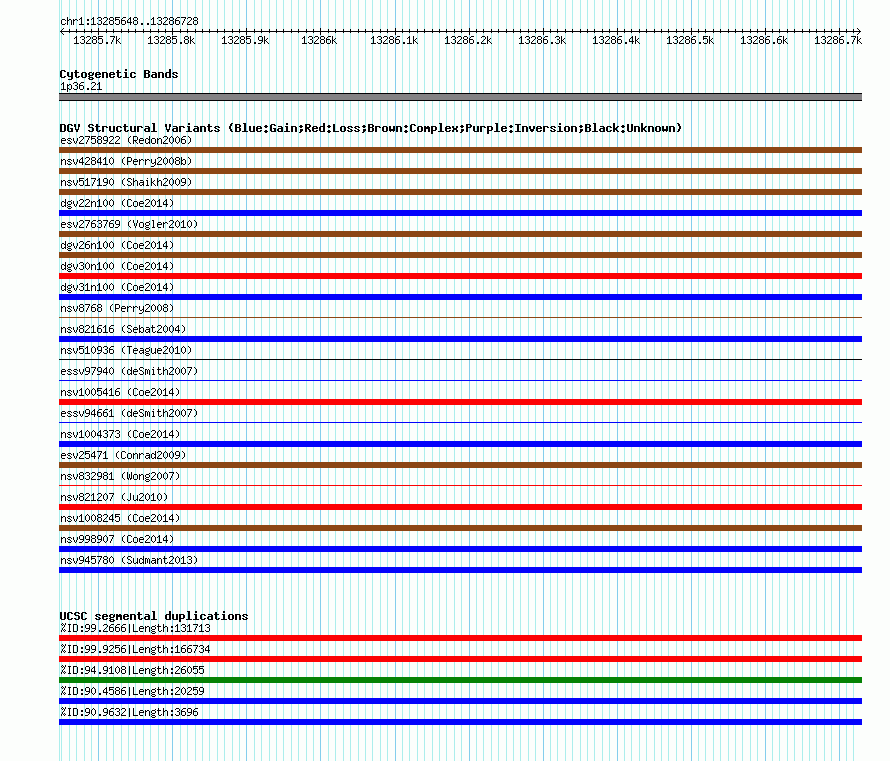Image resolution: width=890 pixels, height=761 pixels.
Task: Click the blue bar under nsv821616
Action: point(460,339)
